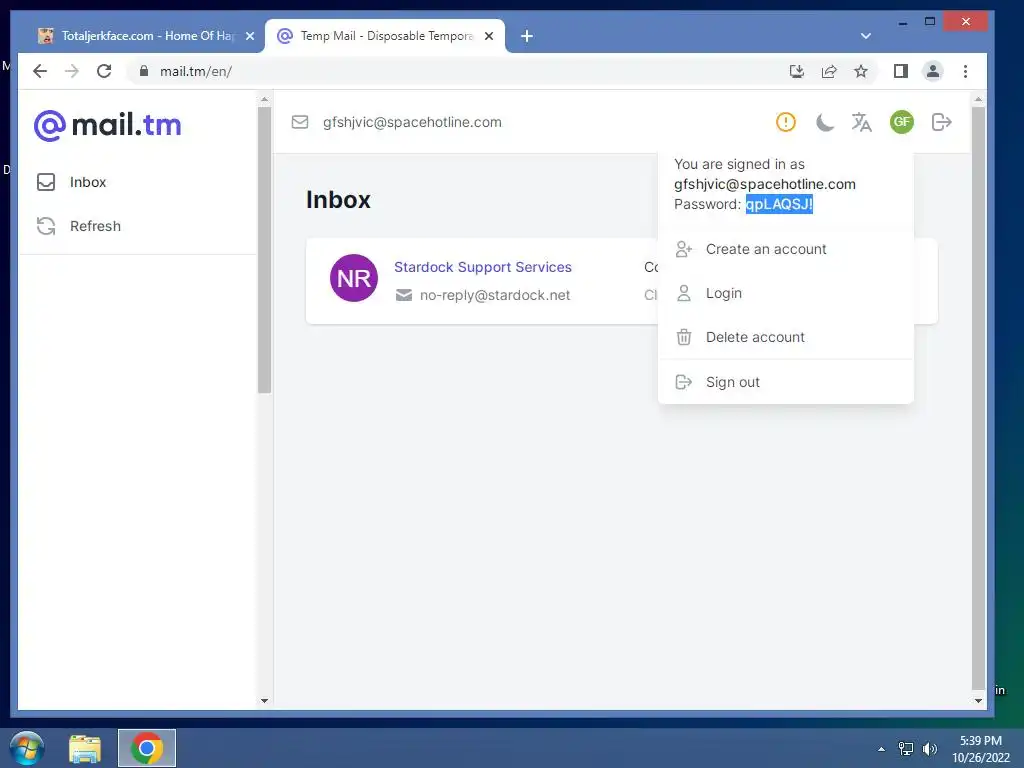The image size is (1024, 768).
Task: Click the no-reply@stardock.net sender address
Action: [x=495, y=295]
